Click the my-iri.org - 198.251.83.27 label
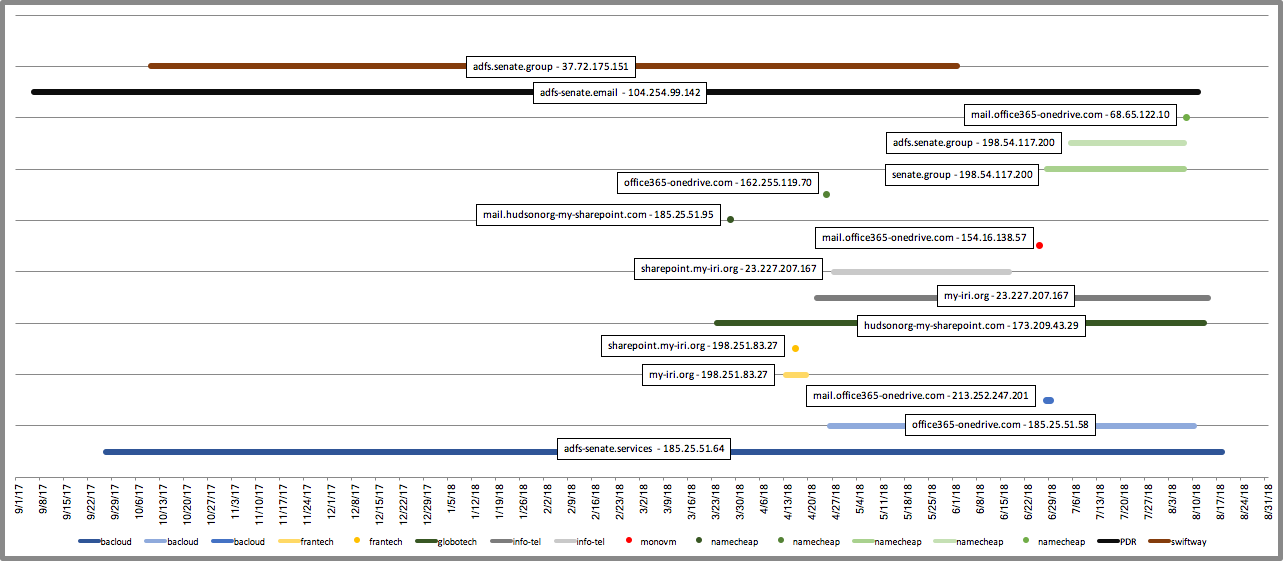 click(x=708, y=375)
